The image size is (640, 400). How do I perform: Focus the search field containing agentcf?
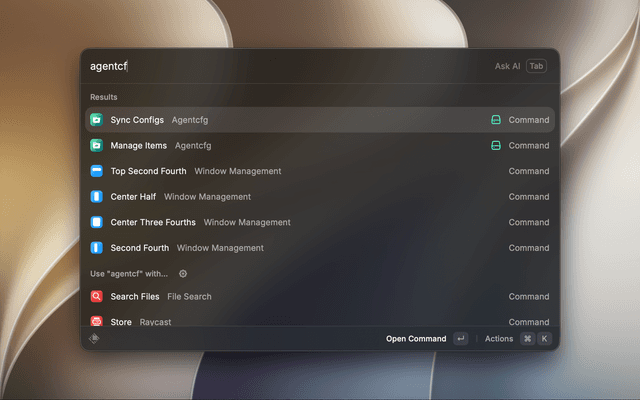[x=286, y=66]
